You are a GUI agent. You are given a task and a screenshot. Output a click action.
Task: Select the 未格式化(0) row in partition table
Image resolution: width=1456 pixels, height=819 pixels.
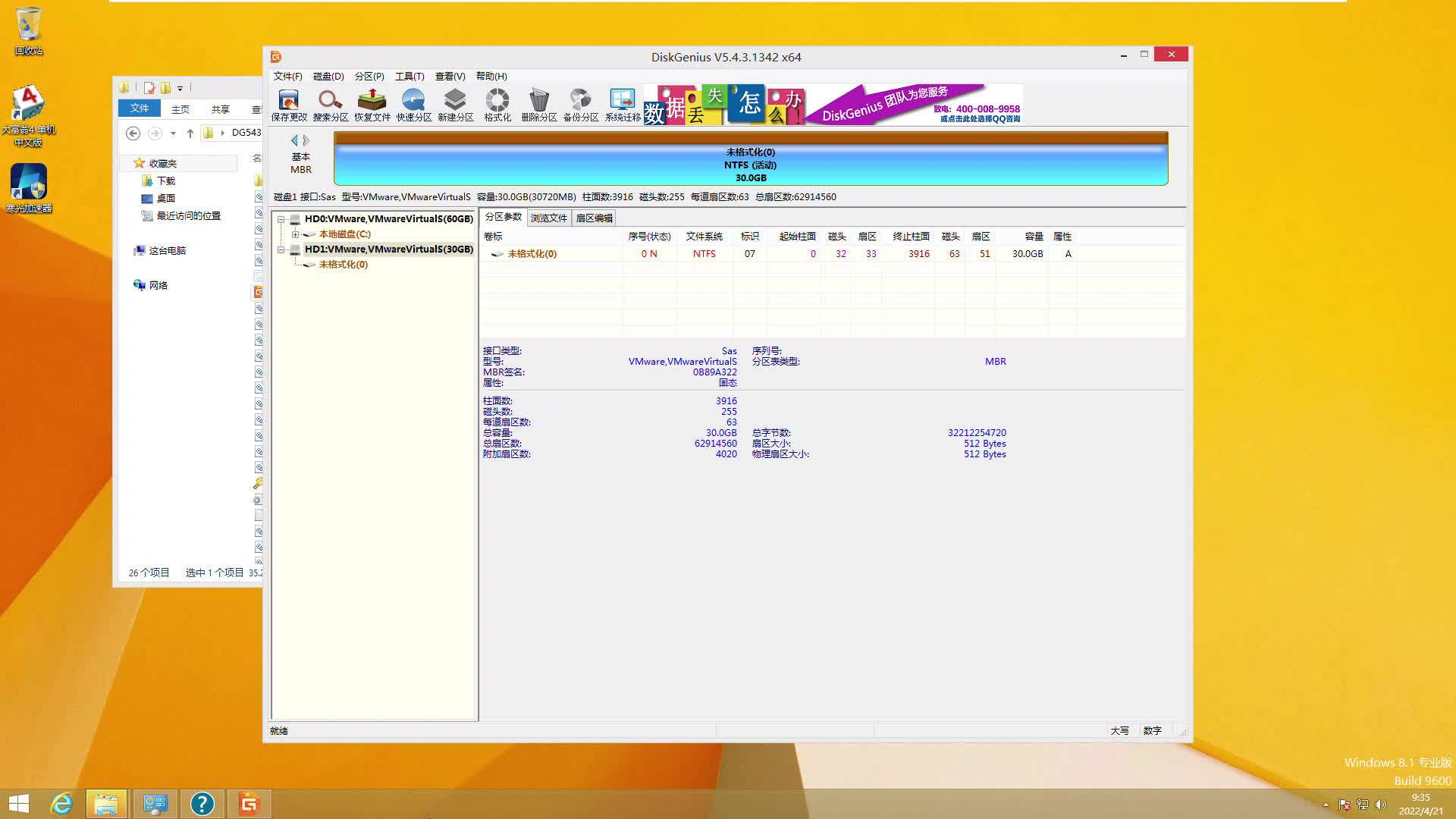777,254
